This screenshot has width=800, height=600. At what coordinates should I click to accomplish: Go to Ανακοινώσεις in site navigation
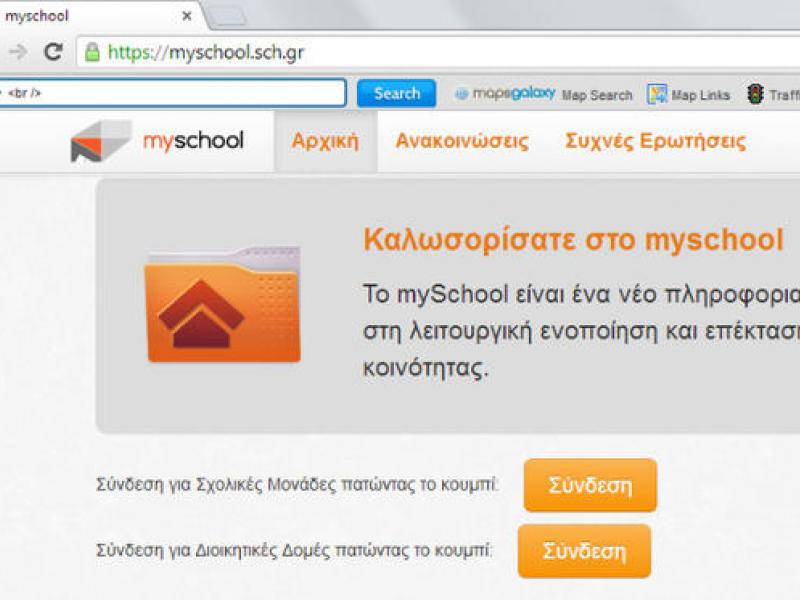pos(462,141)
